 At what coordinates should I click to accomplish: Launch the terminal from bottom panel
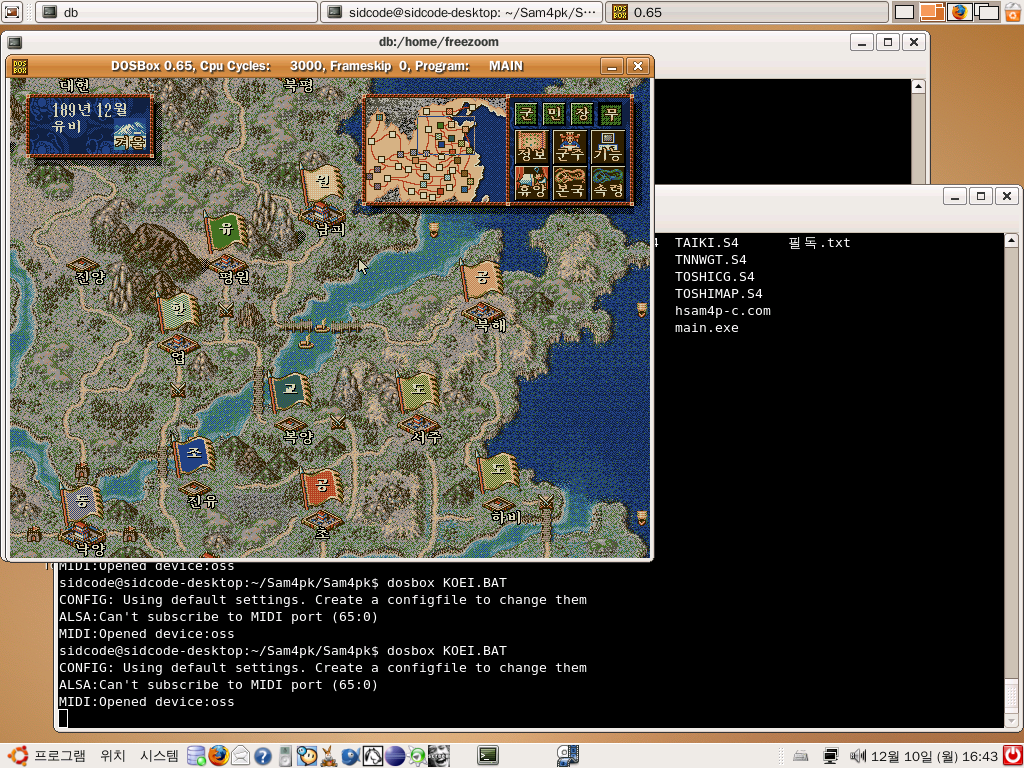(x=487, y=756)
